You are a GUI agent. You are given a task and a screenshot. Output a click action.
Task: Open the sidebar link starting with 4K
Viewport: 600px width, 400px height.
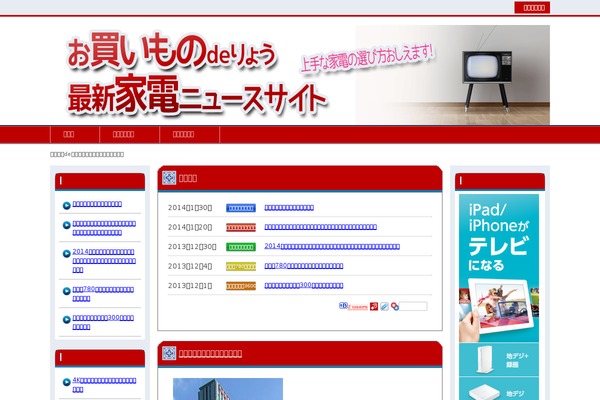pos(104,385)
